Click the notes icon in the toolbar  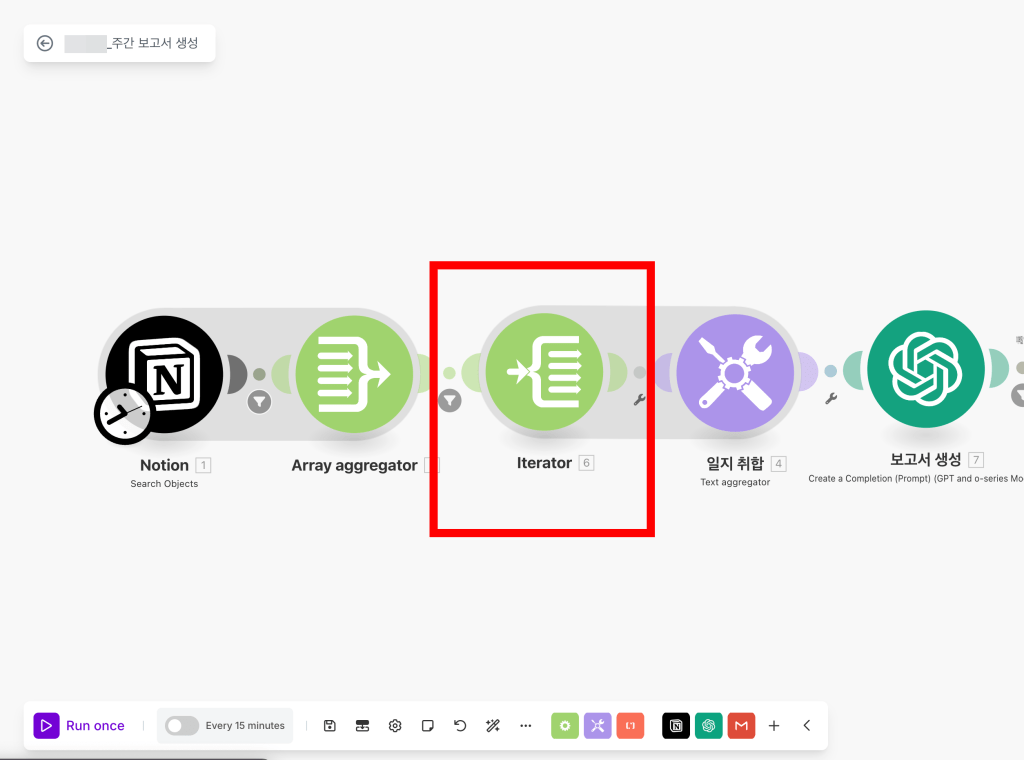point(427,725)
